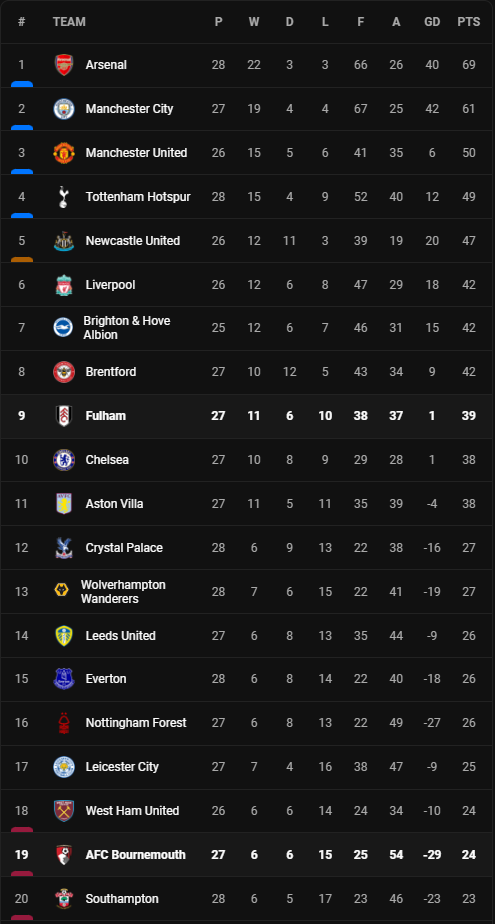Viewport: 495px width, 924px height.
Task: Click the Manchester City club crest
Action: (64, 109)
